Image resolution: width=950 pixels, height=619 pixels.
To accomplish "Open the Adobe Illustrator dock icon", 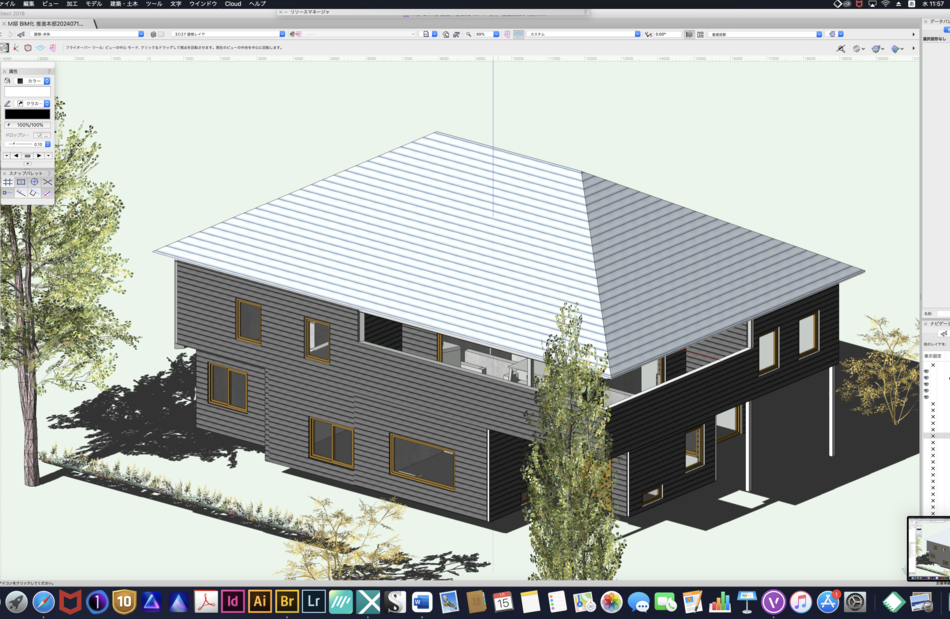I will tap(260, 601).
